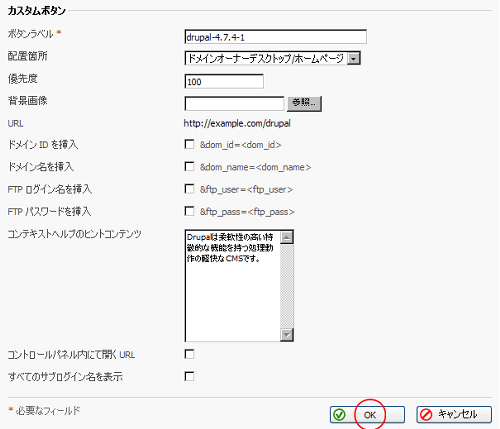
Task: Click the ボタンラベル text field
Action: click(x=275, y=37)
